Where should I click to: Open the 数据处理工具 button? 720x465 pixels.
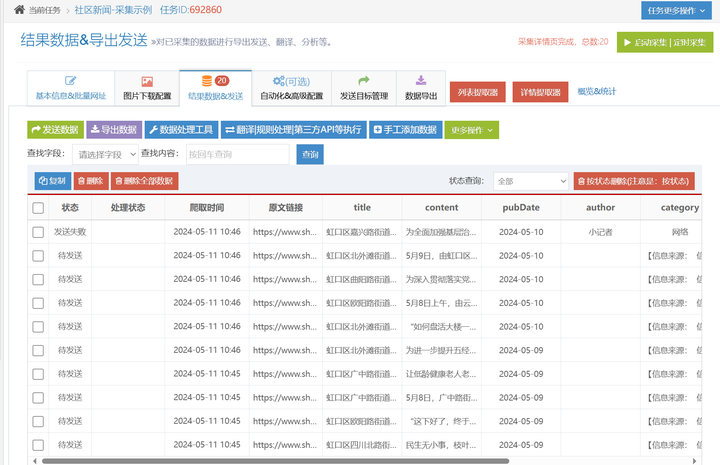click(x=182, y=130)
